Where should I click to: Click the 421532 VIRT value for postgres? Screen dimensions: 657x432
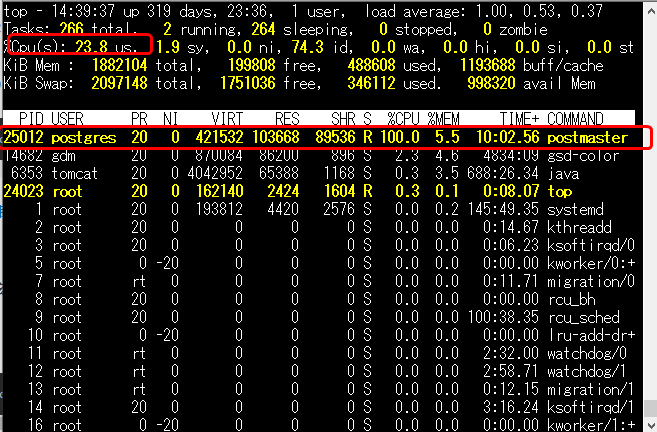pyautogui.click(x=219, y=137)
